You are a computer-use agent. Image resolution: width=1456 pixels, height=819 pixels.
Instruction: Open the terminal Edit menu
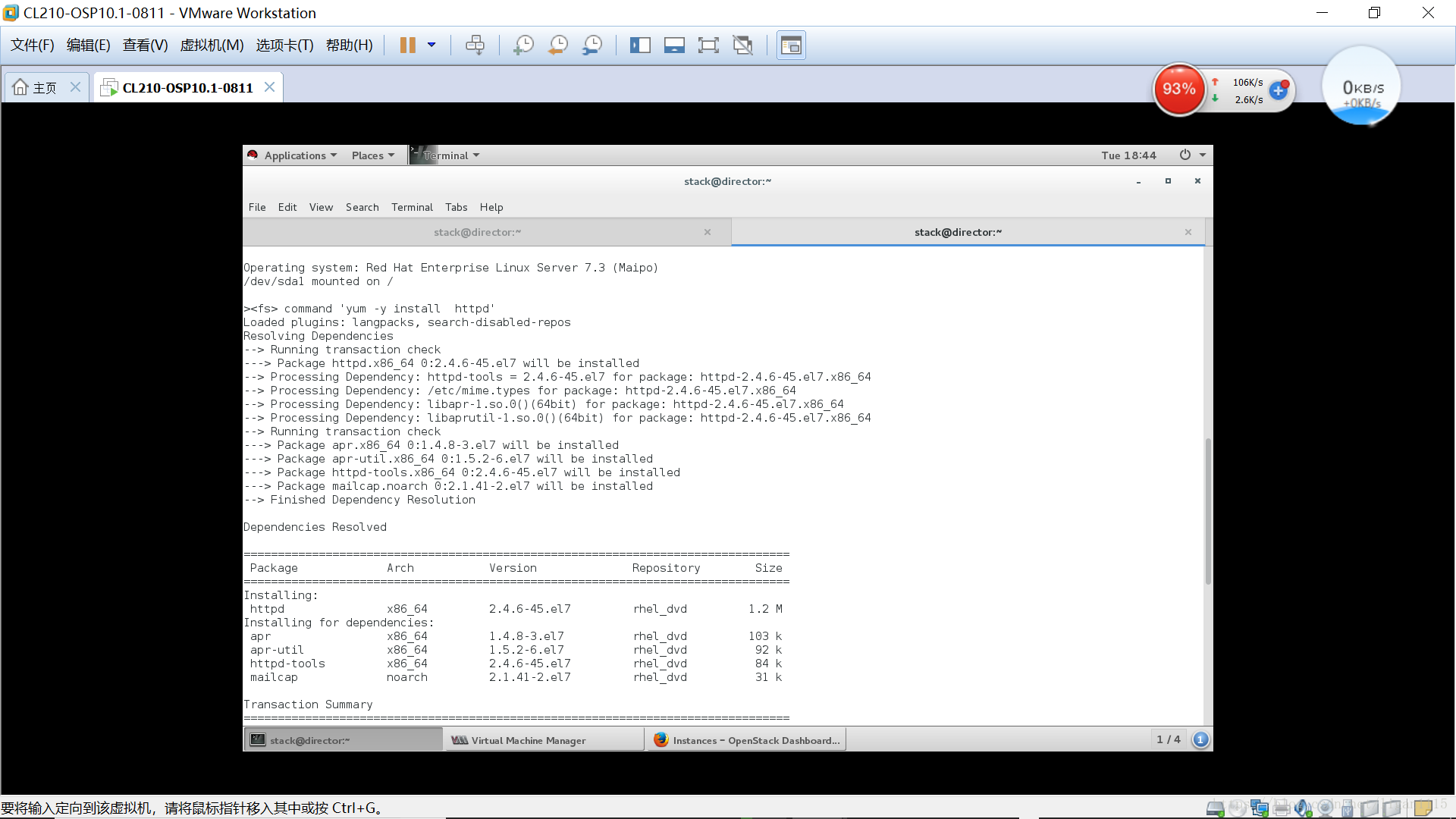tap(287, 207)
